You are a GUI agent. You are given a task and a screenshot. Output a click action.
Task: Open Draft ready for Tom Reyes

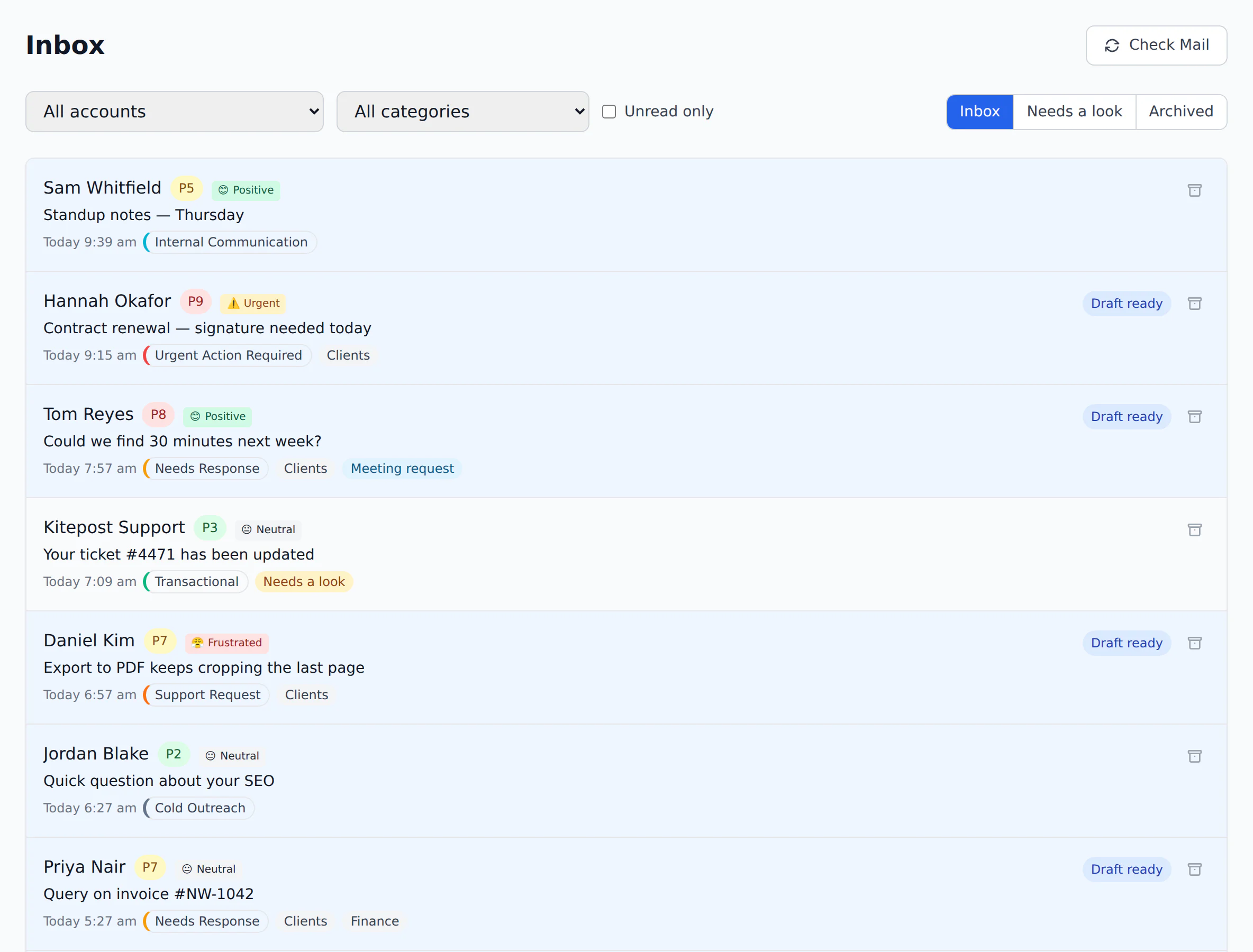[x=1126, y=417]
